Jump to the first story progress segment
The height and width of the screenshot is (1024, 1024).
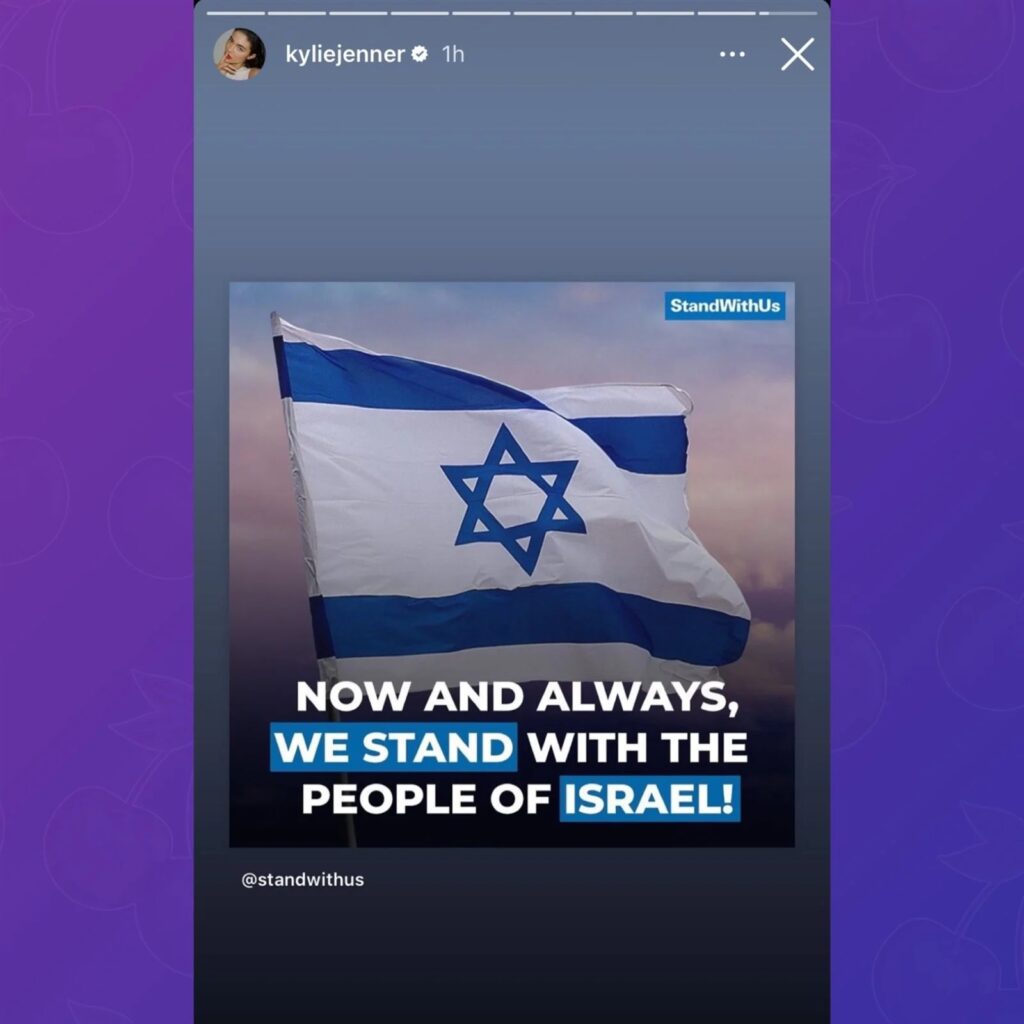pyautogui.click(x=236, y=13)
